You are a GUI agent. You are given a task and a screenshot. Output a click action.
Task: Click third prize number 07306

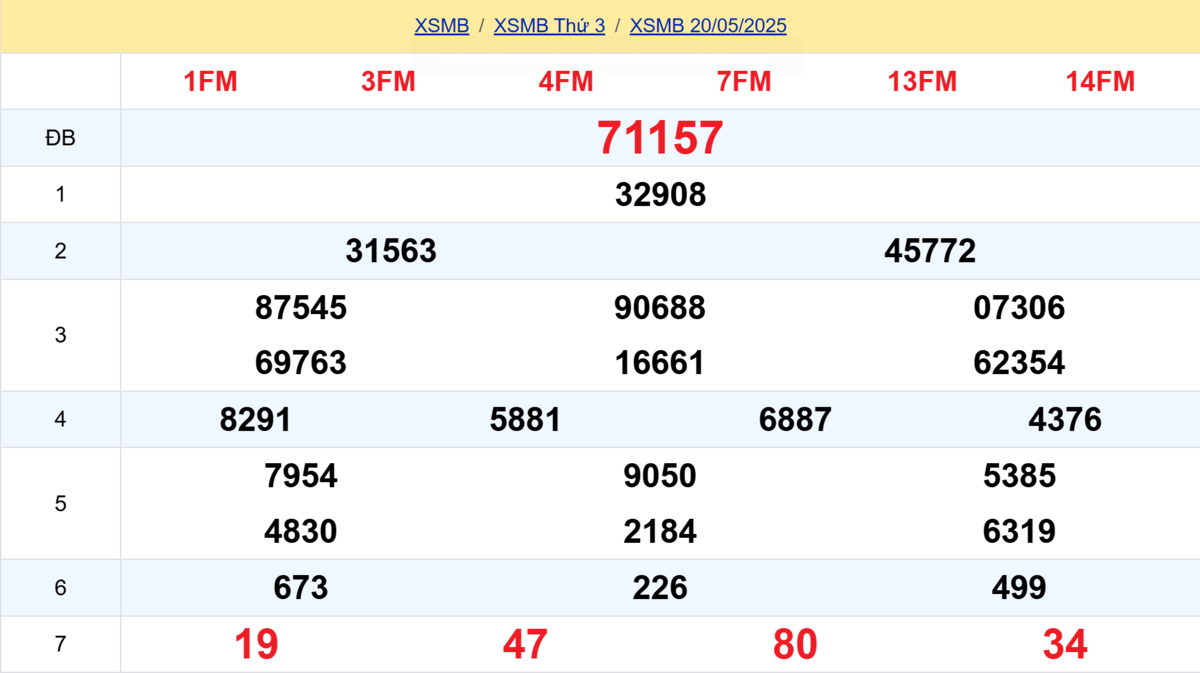pos(1019,308)
